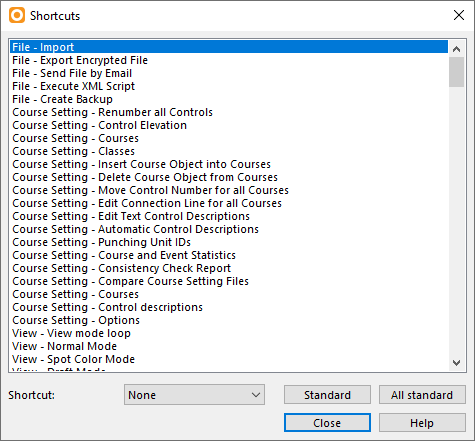
Task: Select 'View - View mode loop'
Action: 229,333
